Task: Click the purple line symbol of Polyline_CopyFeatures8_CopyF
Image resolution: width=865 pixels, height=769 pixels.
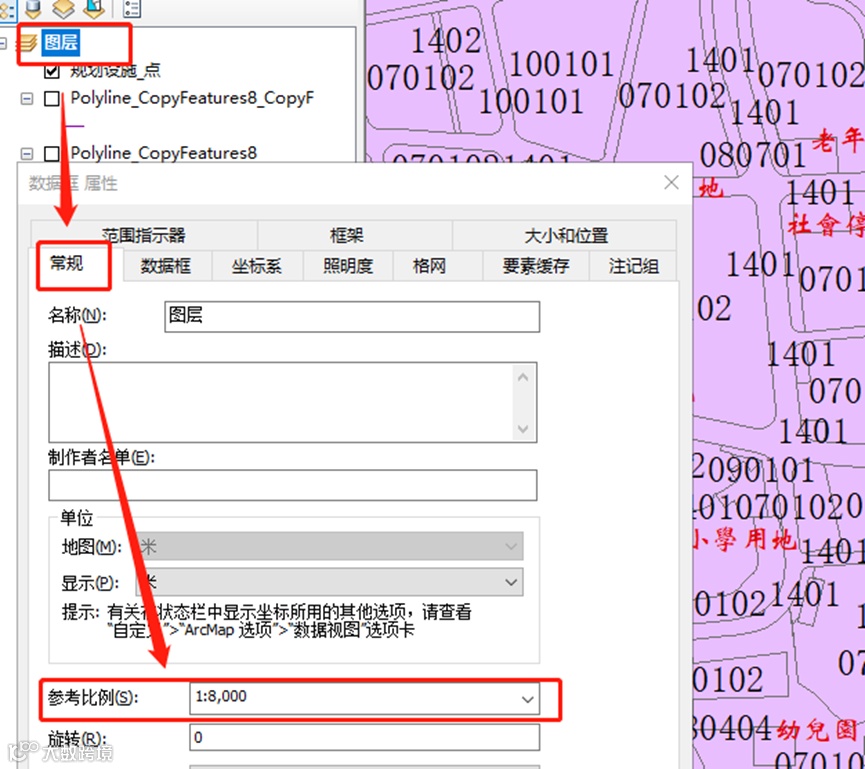Action: [x=74, y=126]
